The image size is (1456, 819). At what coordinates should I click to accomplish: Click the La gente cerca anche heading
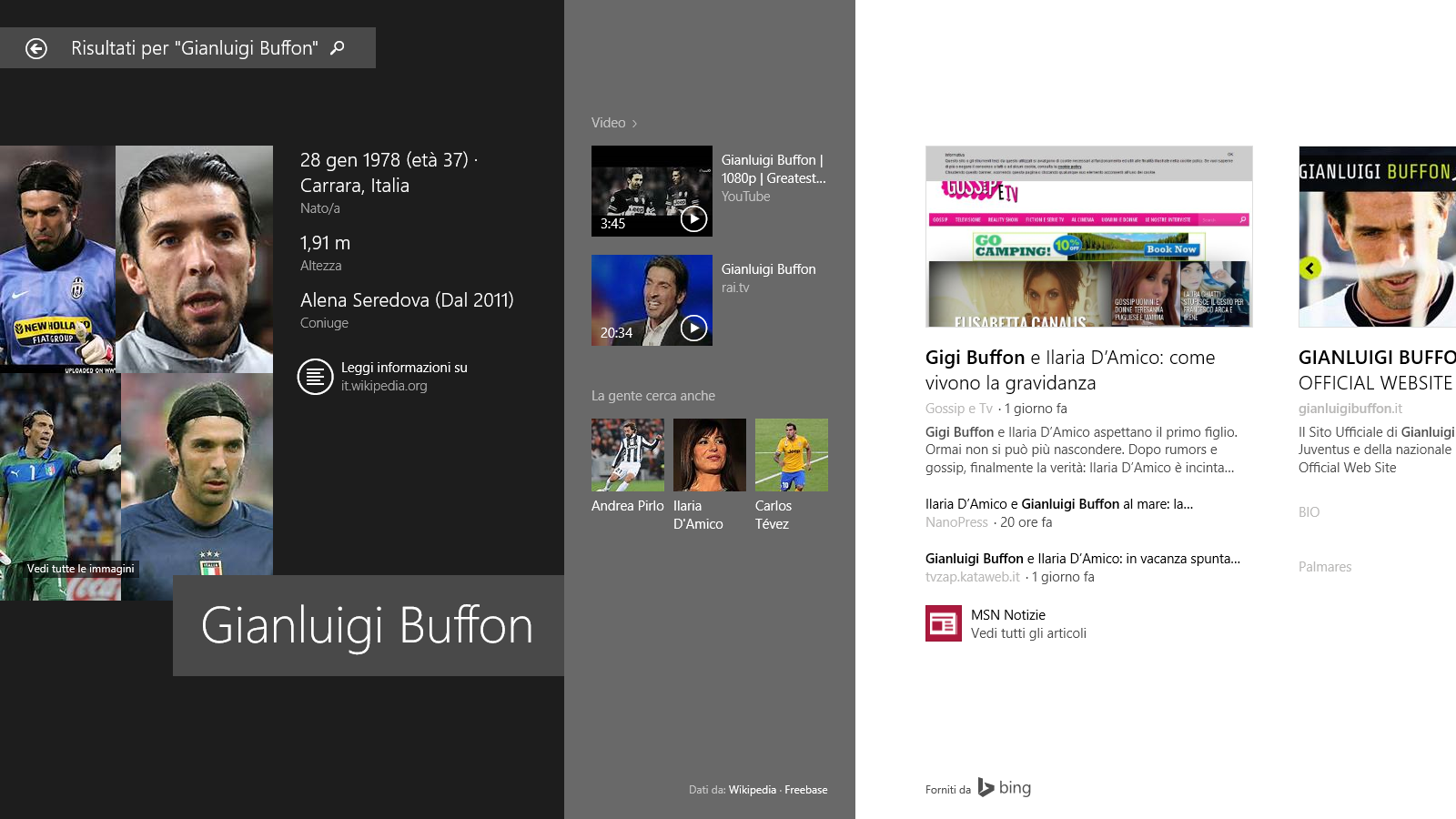(x=653, y=396)
